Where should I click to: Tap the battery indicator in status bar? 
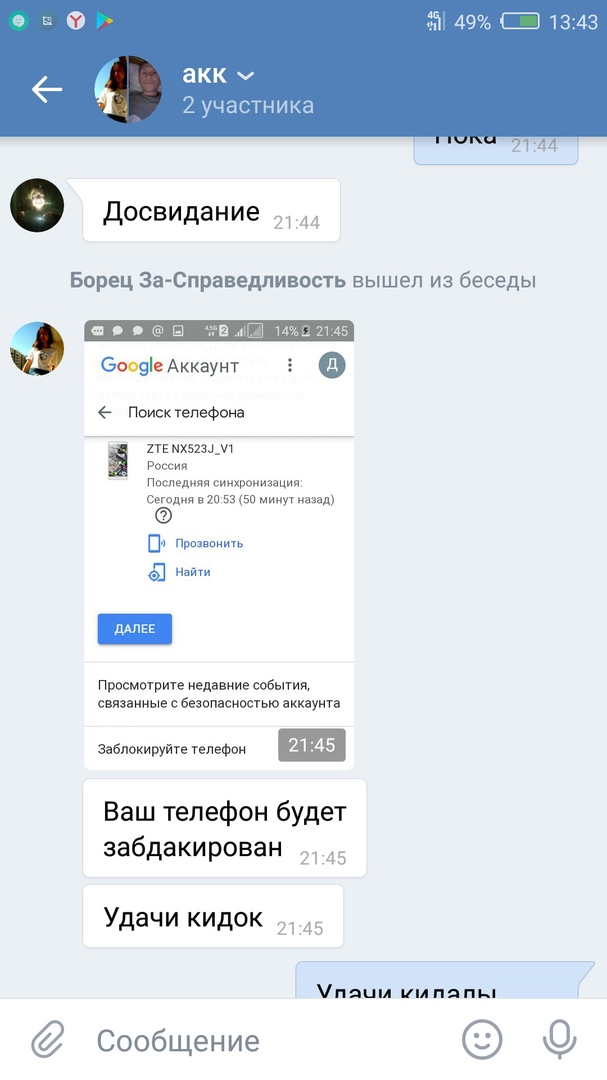tap(520, 21)
